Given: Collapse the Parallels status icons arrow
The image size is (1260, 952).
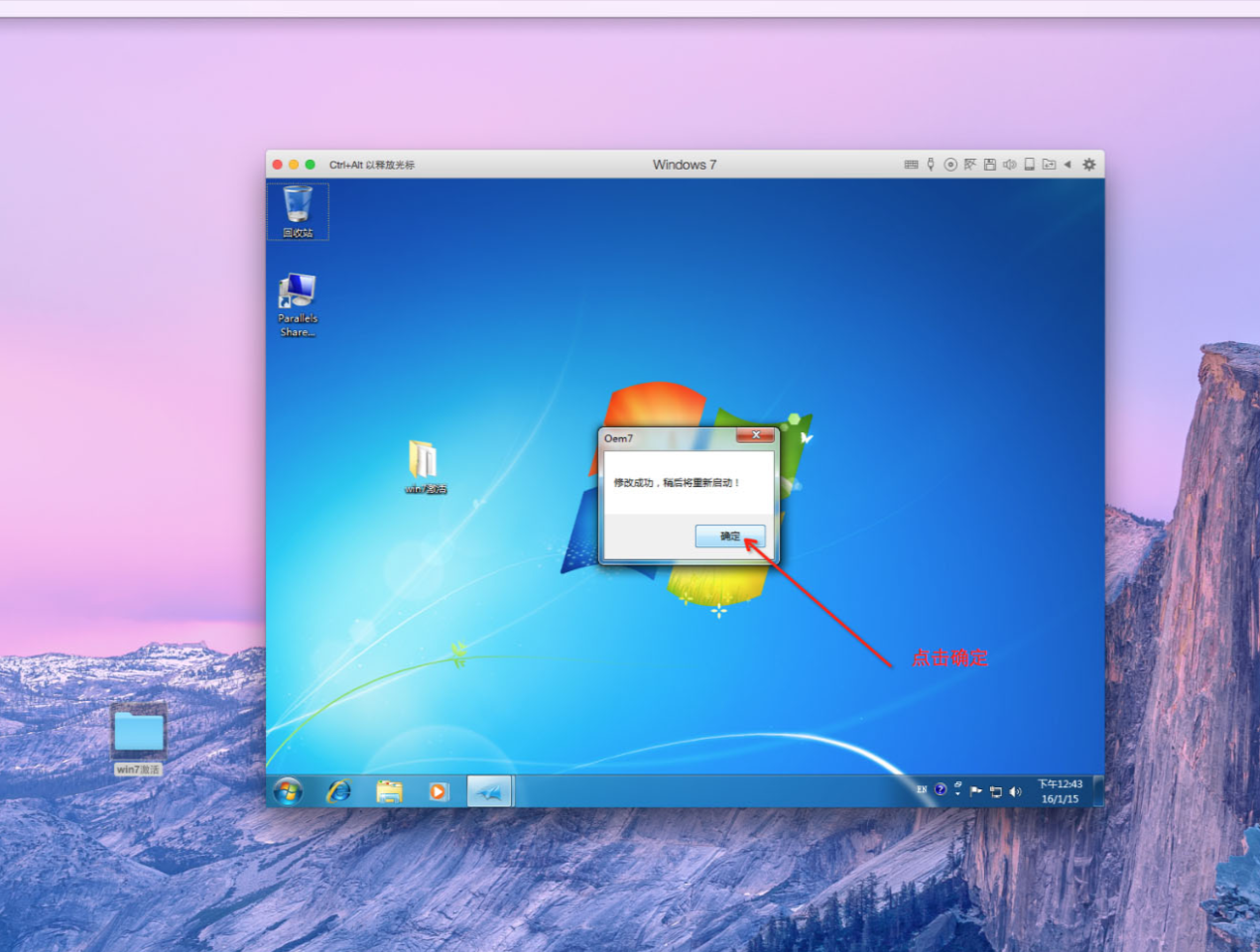Looking at the screenshot, I should click(1068, 165).
